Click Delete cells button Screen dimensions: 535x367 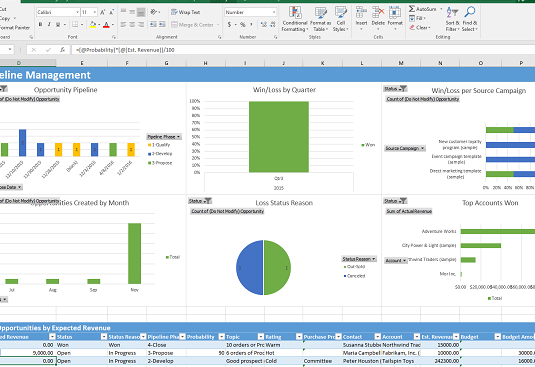378,19
